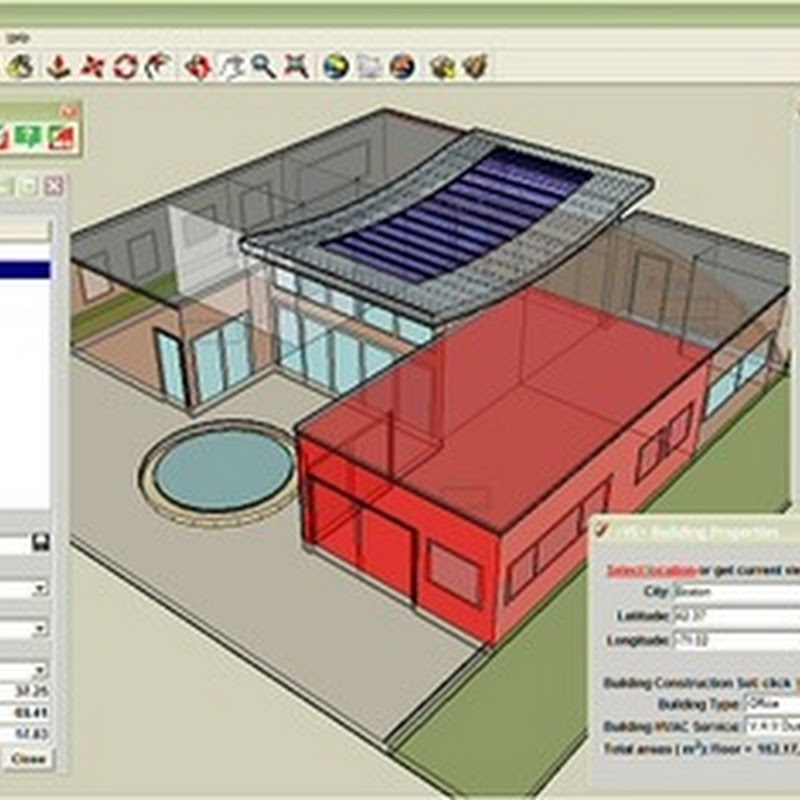Screen dimensions: 800x800
Task: Click the Get Models icon
Action: point(442,66)
